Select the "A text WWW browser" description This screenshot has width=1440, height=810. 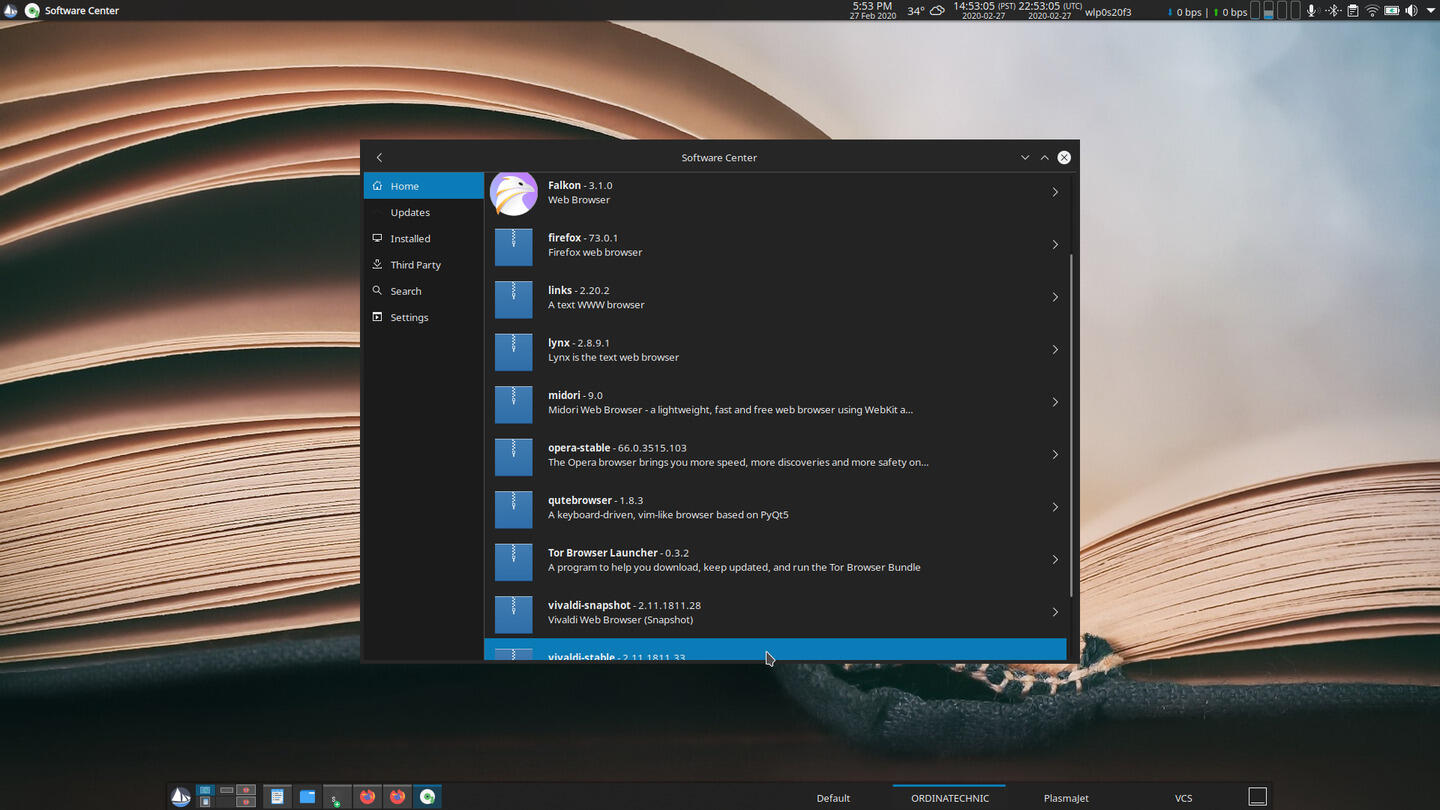(x=596, y=305)
